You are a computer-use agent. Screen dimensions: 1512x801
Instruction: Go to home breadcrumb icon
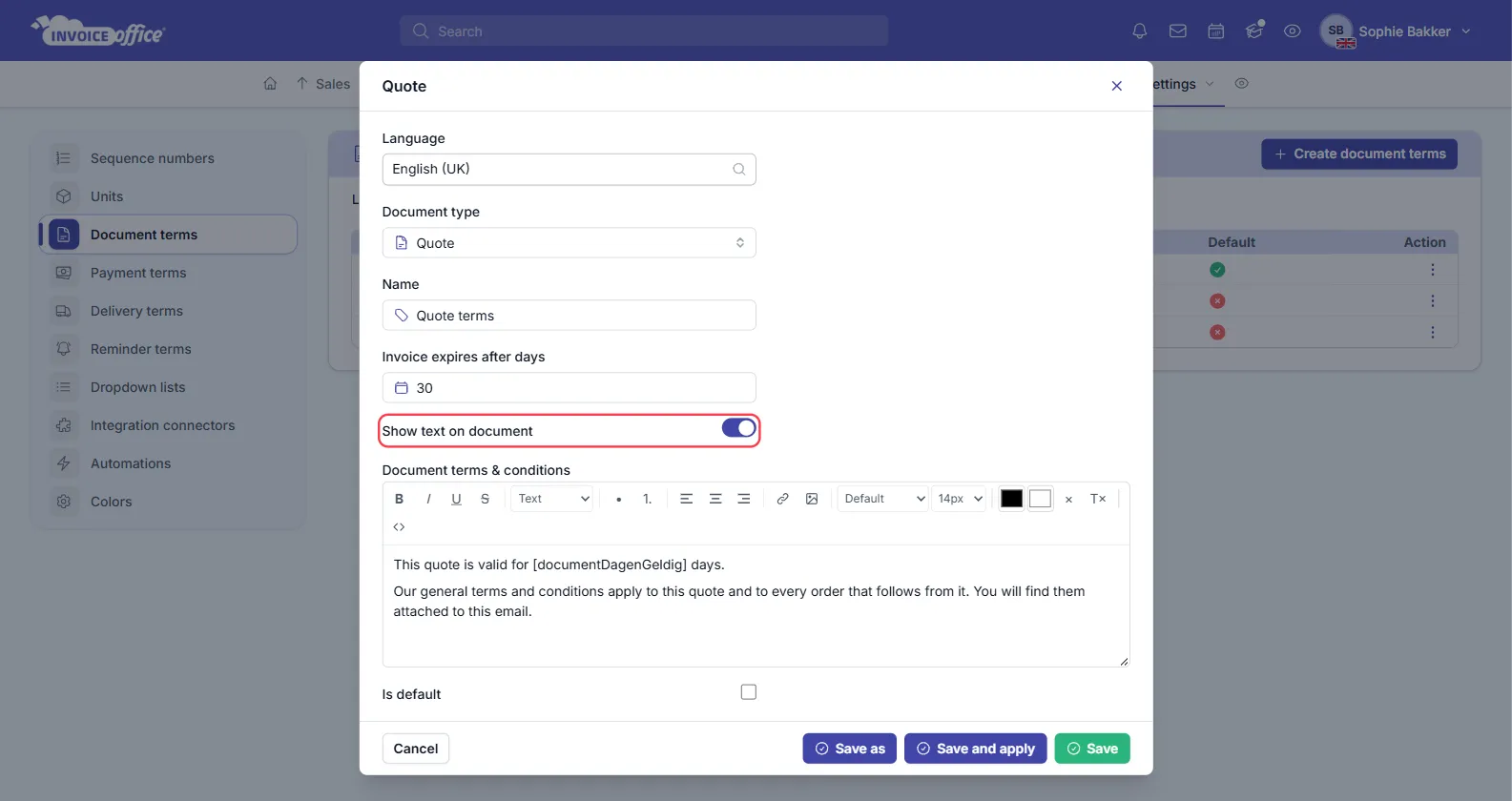click(x=270, y=84)
